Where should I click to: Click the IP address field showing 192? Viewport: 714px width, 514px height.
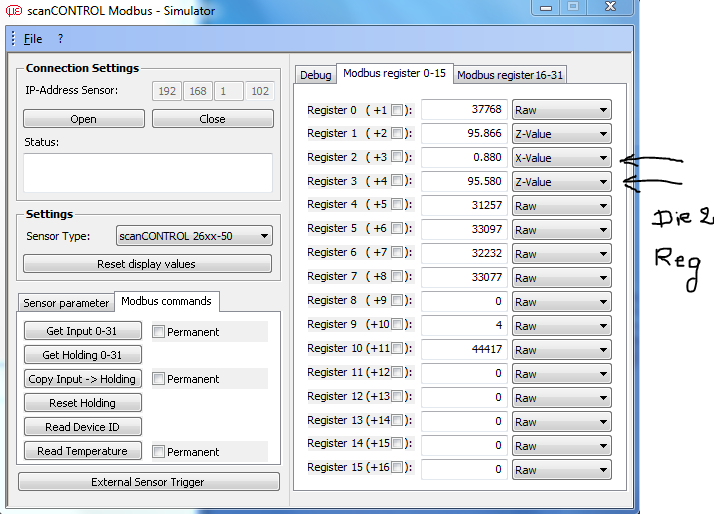[167, 91]
